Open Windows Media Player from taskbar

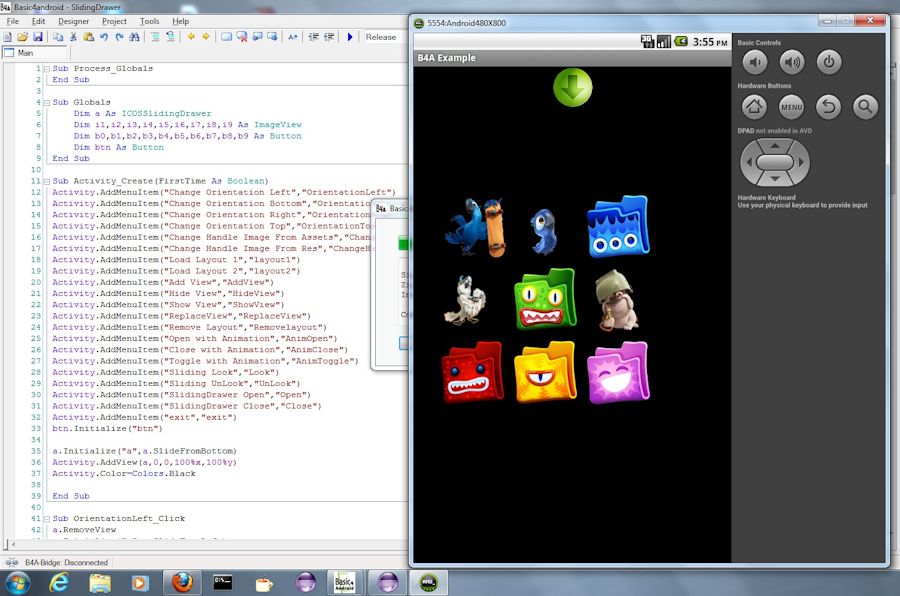point(139,583)
